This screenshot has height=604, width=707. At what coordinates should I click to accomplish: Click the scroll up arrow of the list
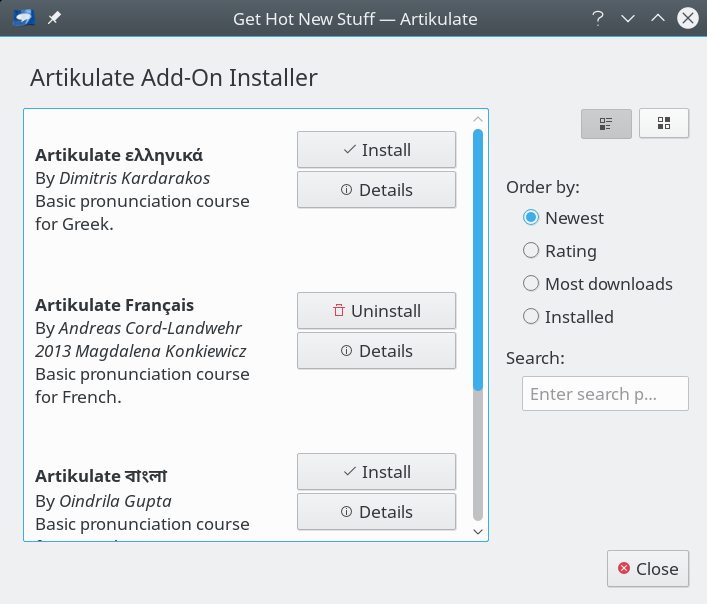coord(478,119)
